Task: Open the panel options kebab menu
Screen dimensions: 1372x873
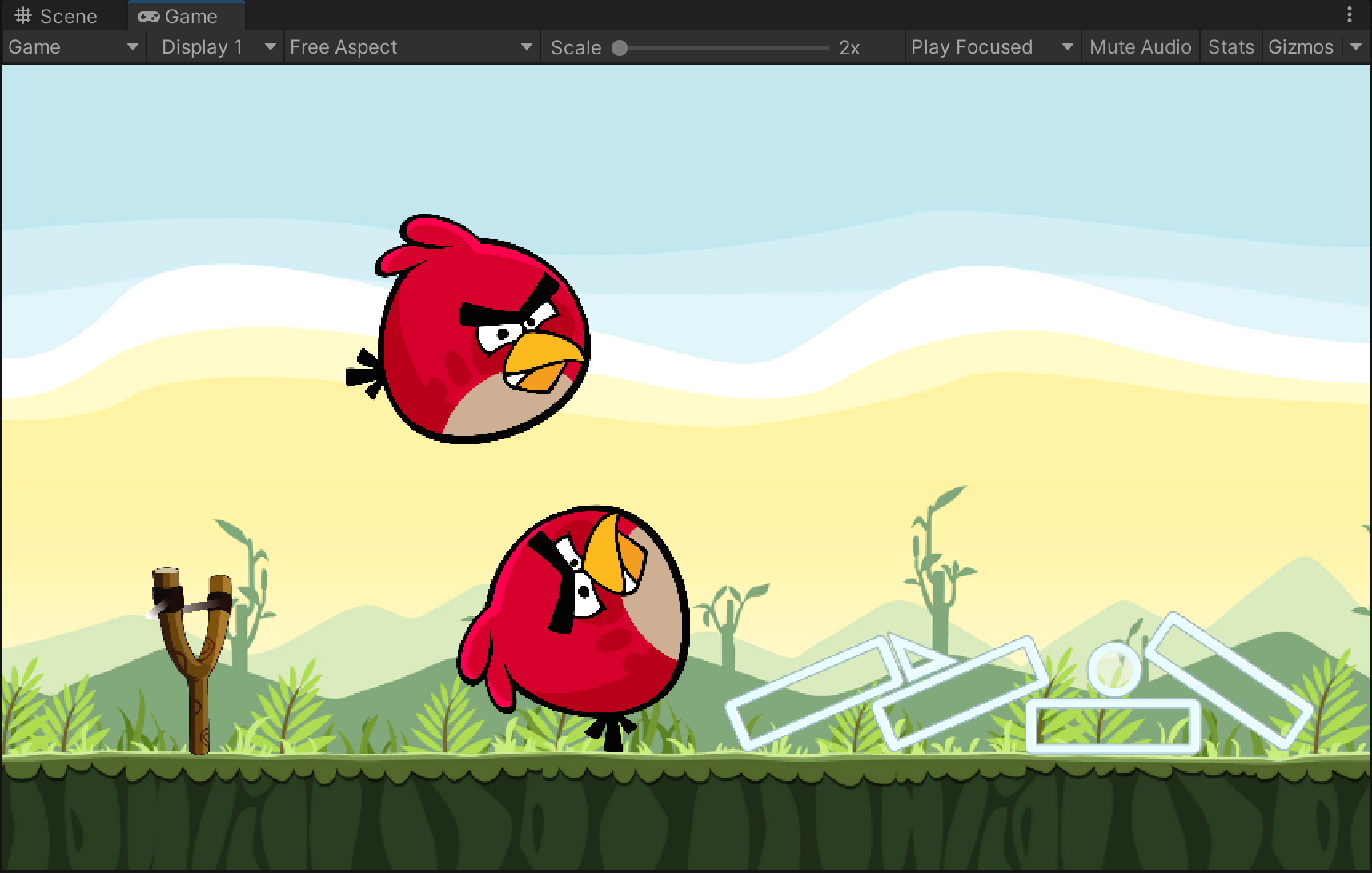Action: [1350, 14]
